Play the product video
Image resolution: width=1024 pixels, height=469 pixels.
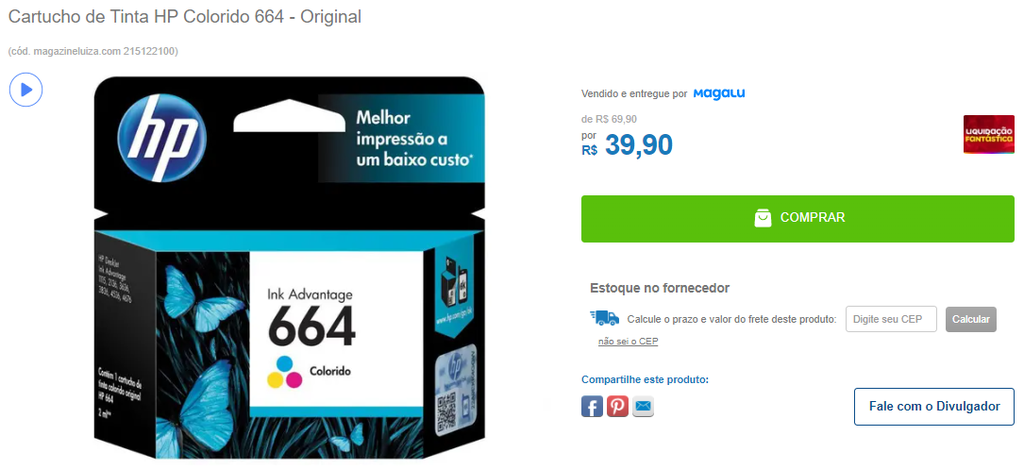point(25,89)
